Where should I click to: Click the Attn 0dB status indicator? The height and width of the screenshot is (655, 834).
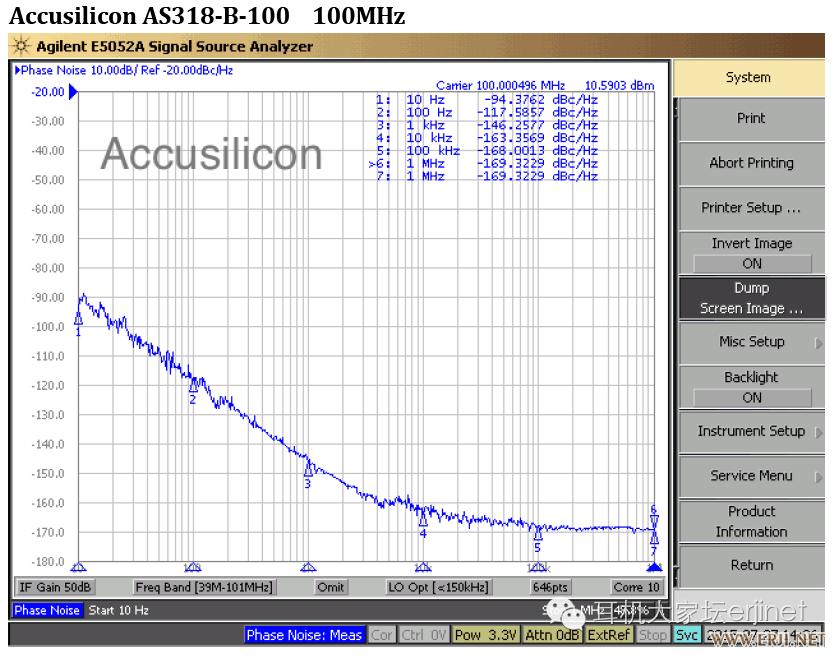(x=552, y=635)
